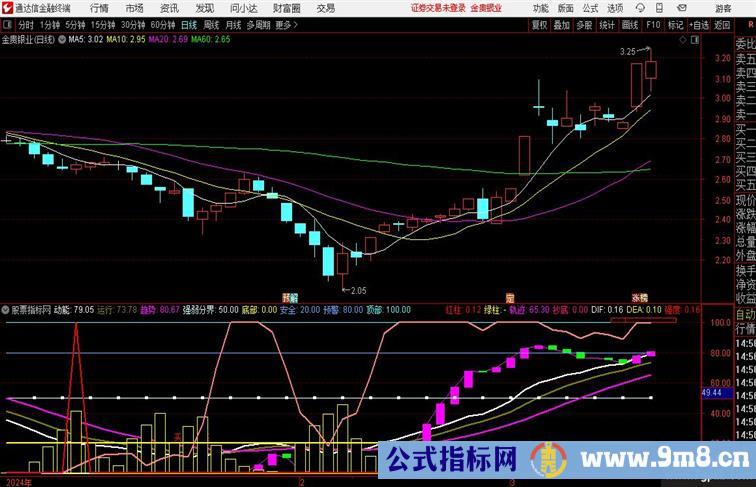
Task: Click the MA60: 2.65 label
Action: 210,40
